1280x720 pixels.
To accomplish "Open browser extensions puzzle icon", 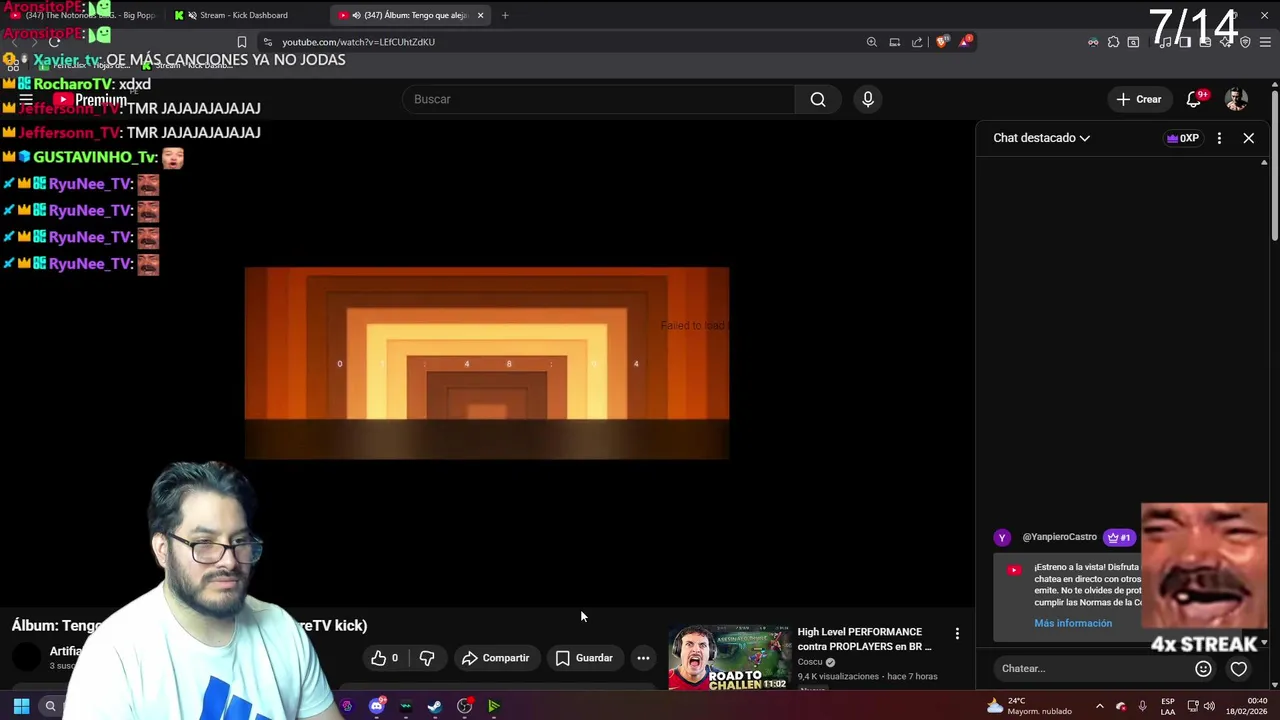I will (1113, 42).
